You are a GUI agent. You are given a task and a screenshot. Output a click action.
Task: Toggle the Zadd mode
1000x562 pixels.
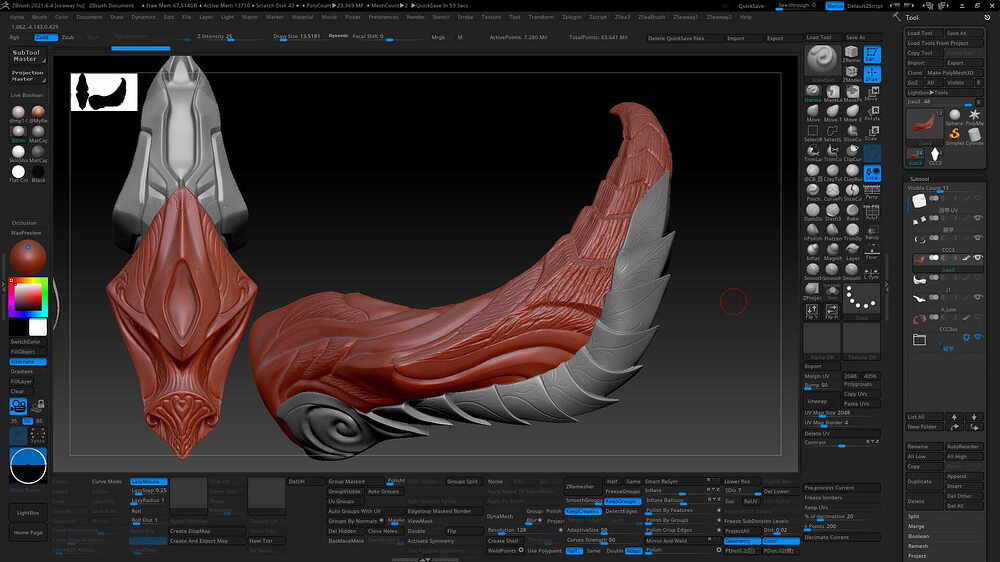tap(45, 37)
